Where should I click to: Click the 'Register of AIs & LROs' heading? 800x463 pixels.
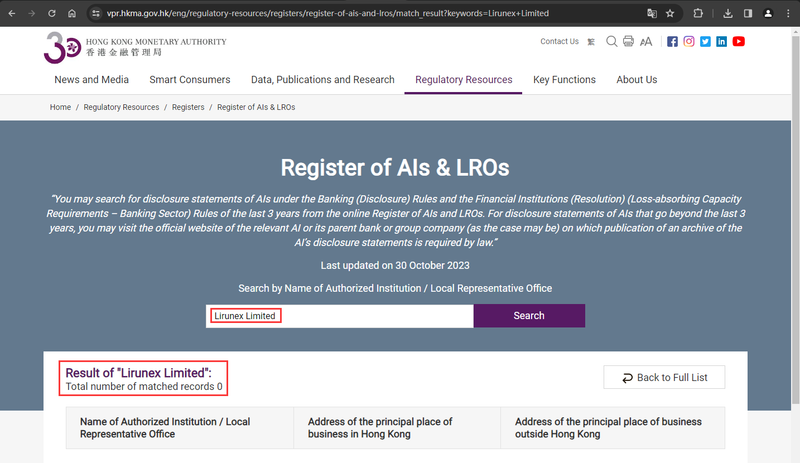click(x=395, y=168)
